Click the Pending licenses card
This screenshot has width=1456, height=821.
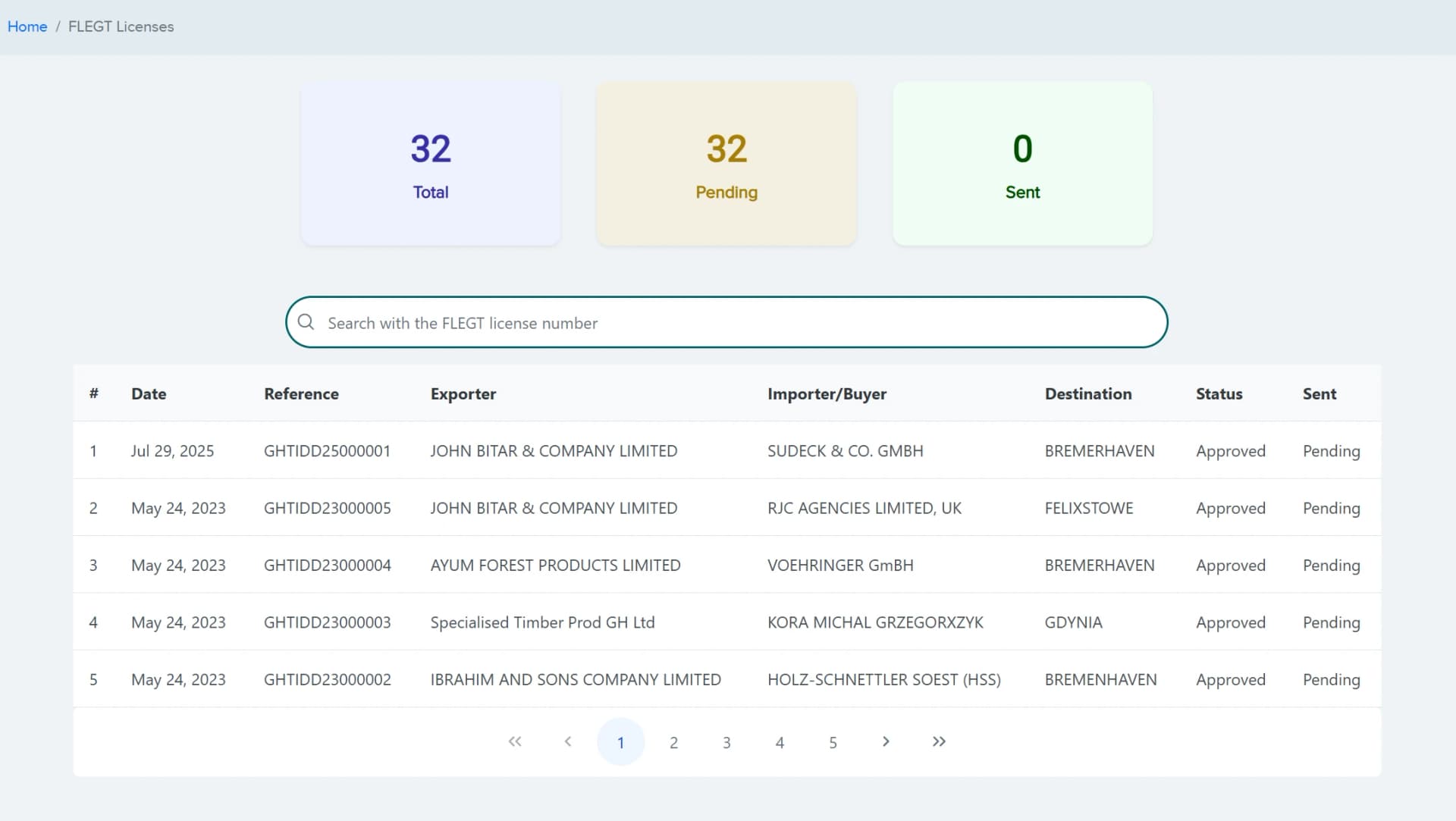pos(726,164)
